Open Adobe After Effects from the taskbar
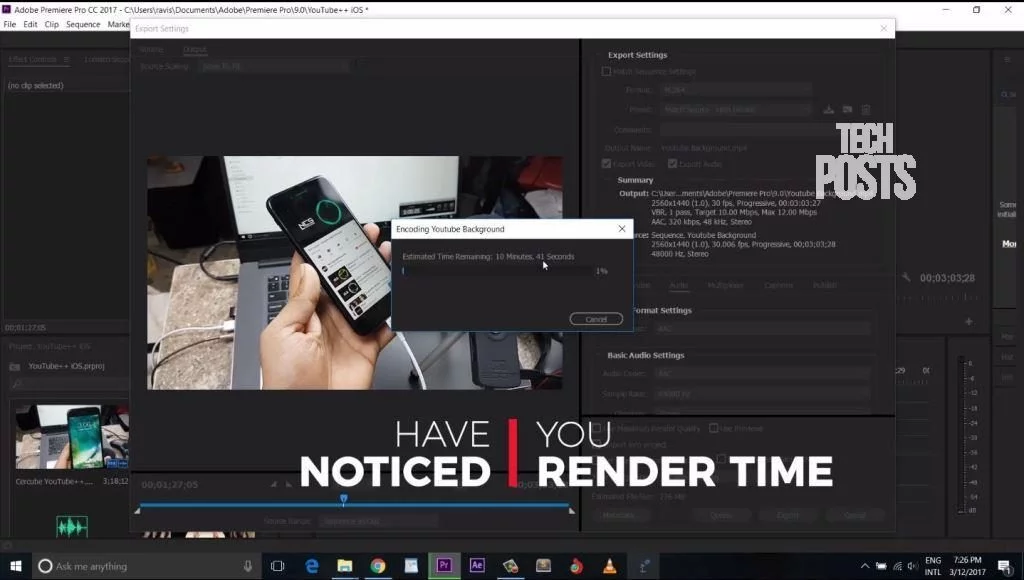1024x580 pixels. click(x=477, y=566)
